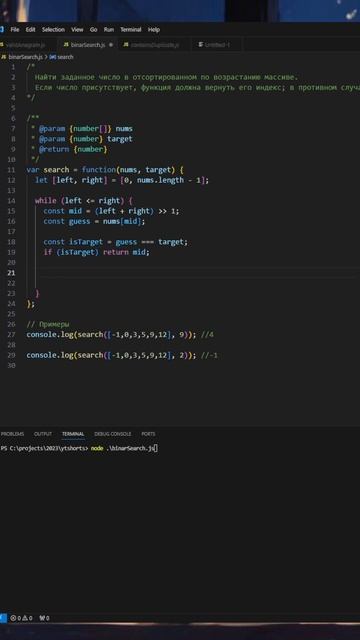The height and width of the screenshot is (640, 360).
Task: Click the 'if (isTarget) return mid' line
Action: pos(97,252)
